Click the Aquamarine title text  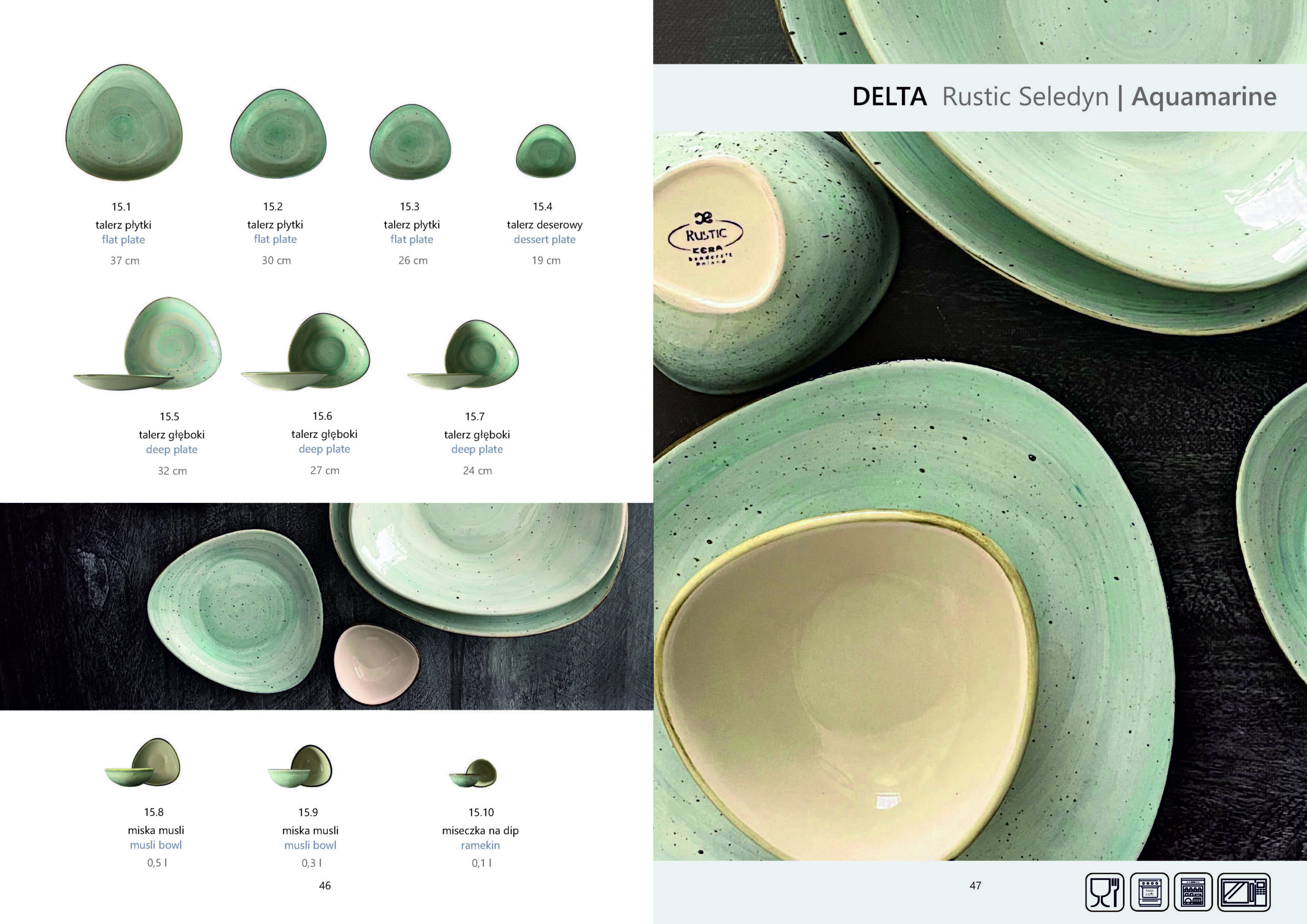(x=1204, y=97)
